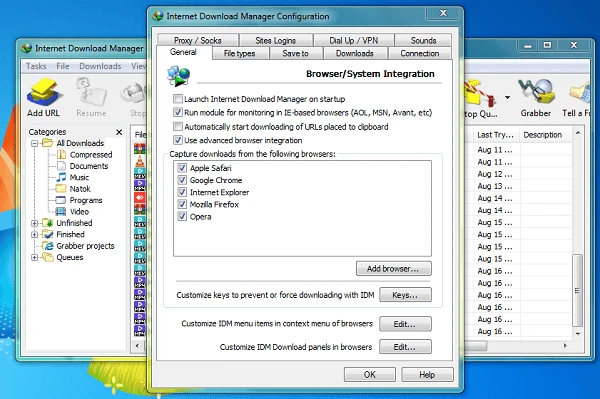Confirm with the OK button
This screenshot has width=600, height=399.
tap(370, 375)
